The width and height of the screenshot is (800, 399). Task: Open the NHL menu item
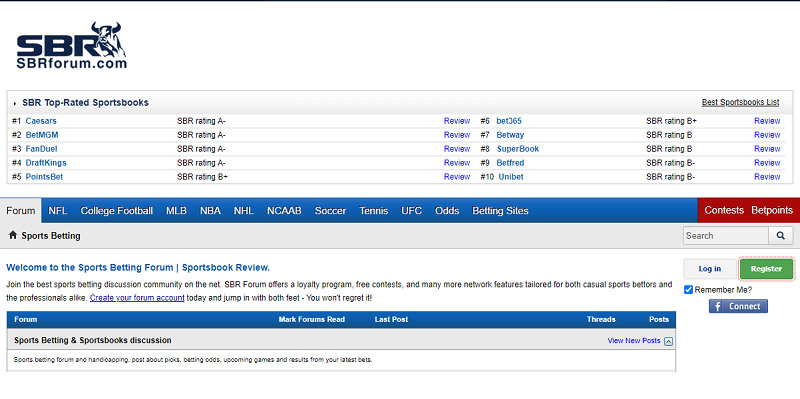click(243, 211)
